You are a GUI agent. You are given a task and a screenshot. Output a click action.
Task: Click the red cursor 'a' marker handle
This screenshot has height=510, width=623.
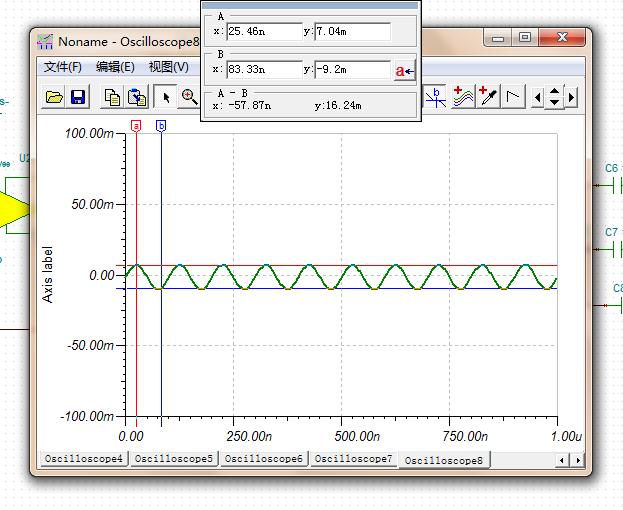(136, 125)
